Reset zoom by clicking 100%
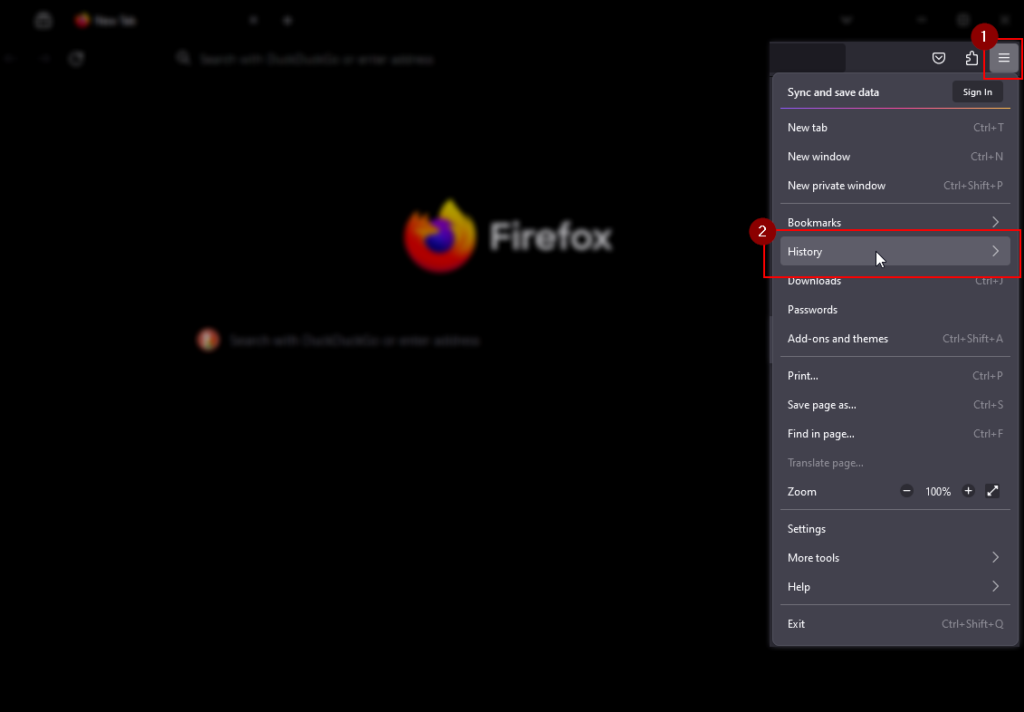Screen dimensions: 1024x712 937,492
